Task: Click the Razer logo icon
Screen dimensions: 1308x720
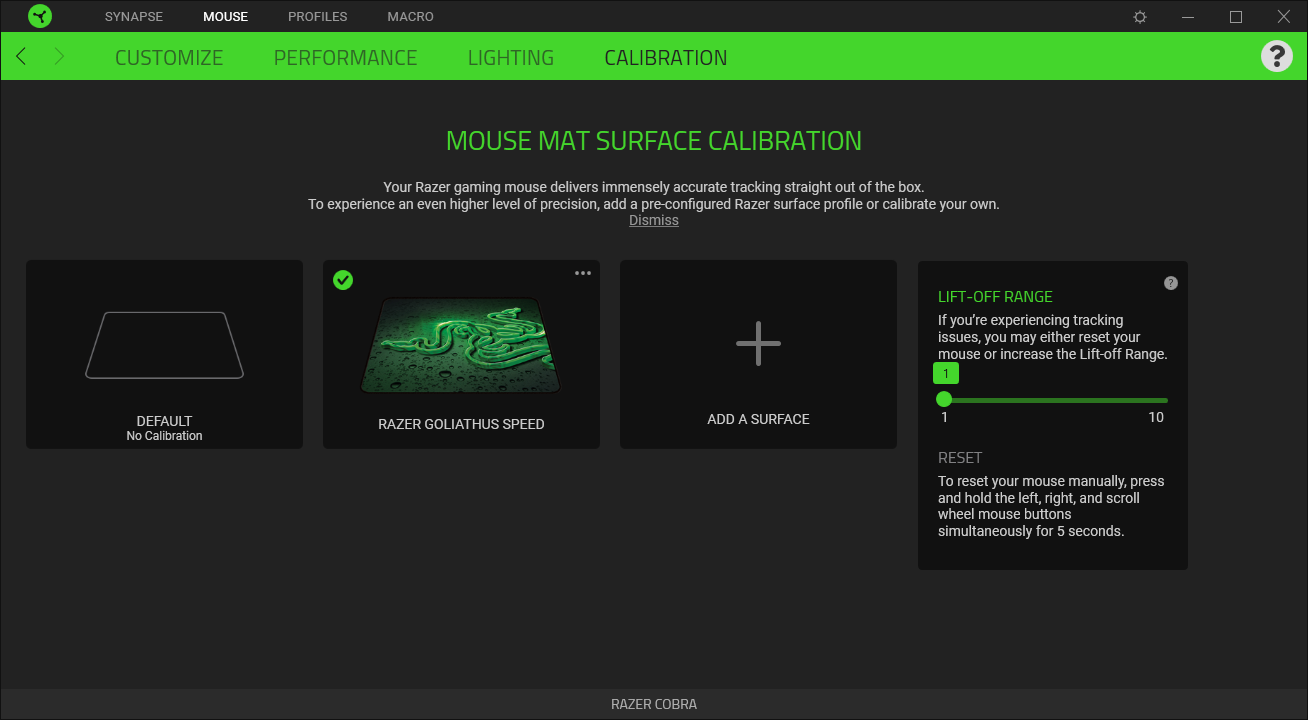Action: pyautogui.click(x=40, y=16)
